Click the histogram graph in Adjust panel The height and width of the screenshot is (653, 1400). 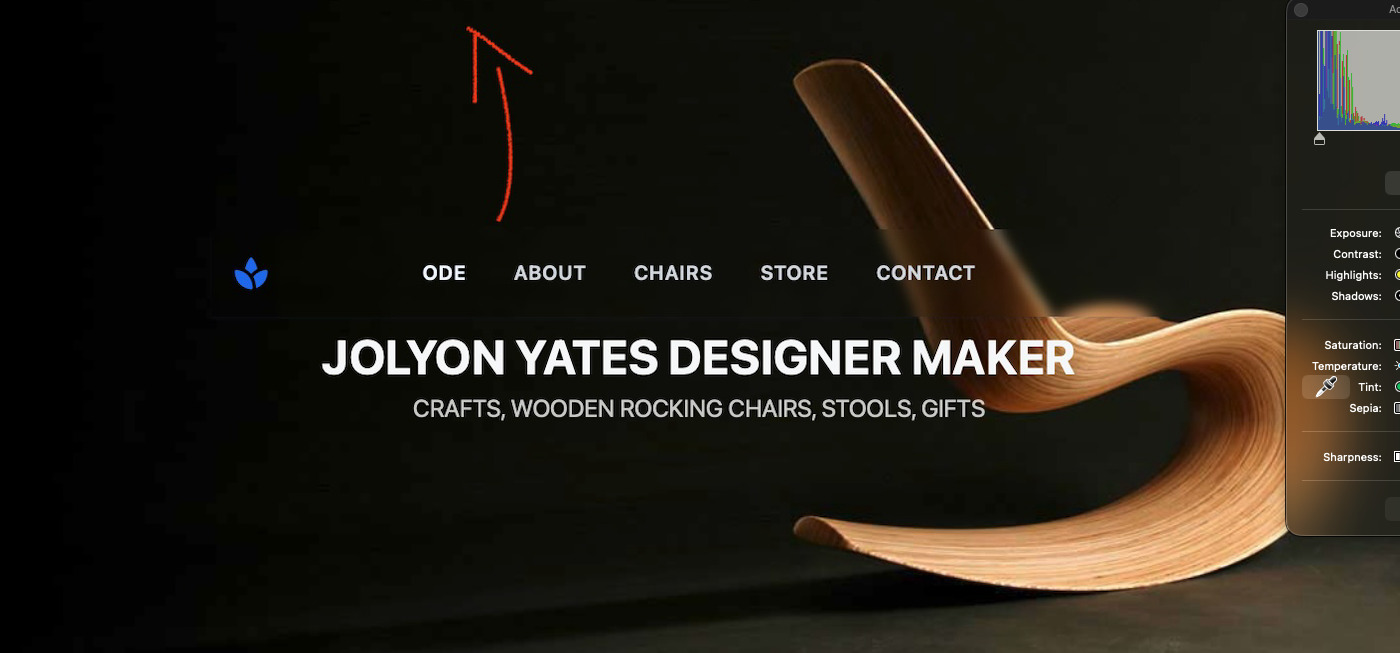[1358, 79]
